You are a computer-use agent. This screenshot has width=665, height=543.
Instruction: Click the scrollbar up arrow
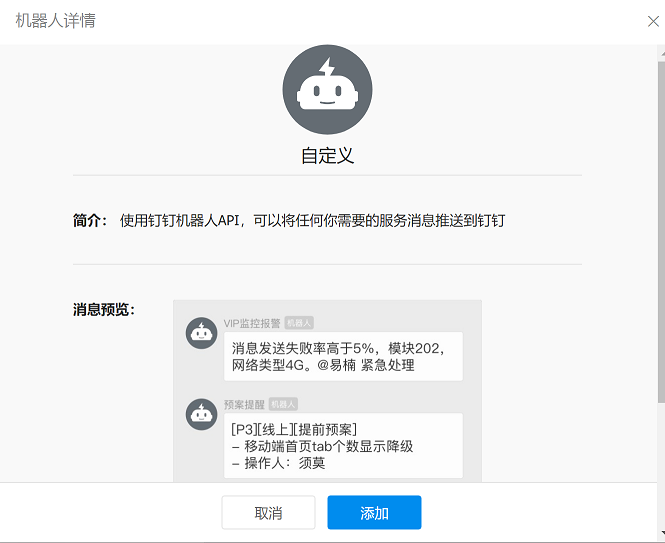tap(662, 53)
